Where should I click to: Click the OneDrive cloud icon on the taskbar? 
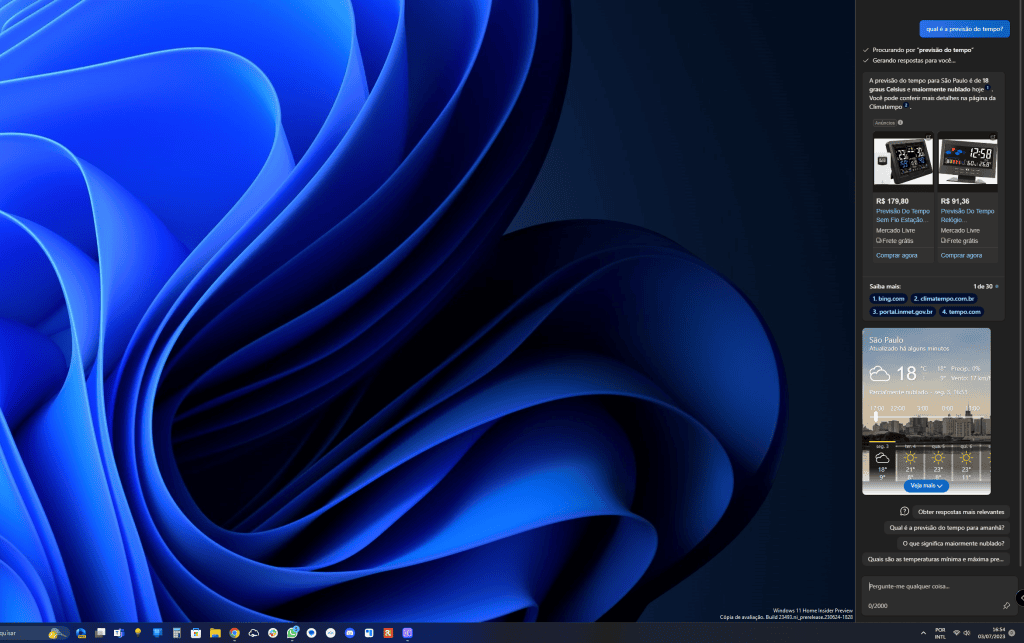253,632
